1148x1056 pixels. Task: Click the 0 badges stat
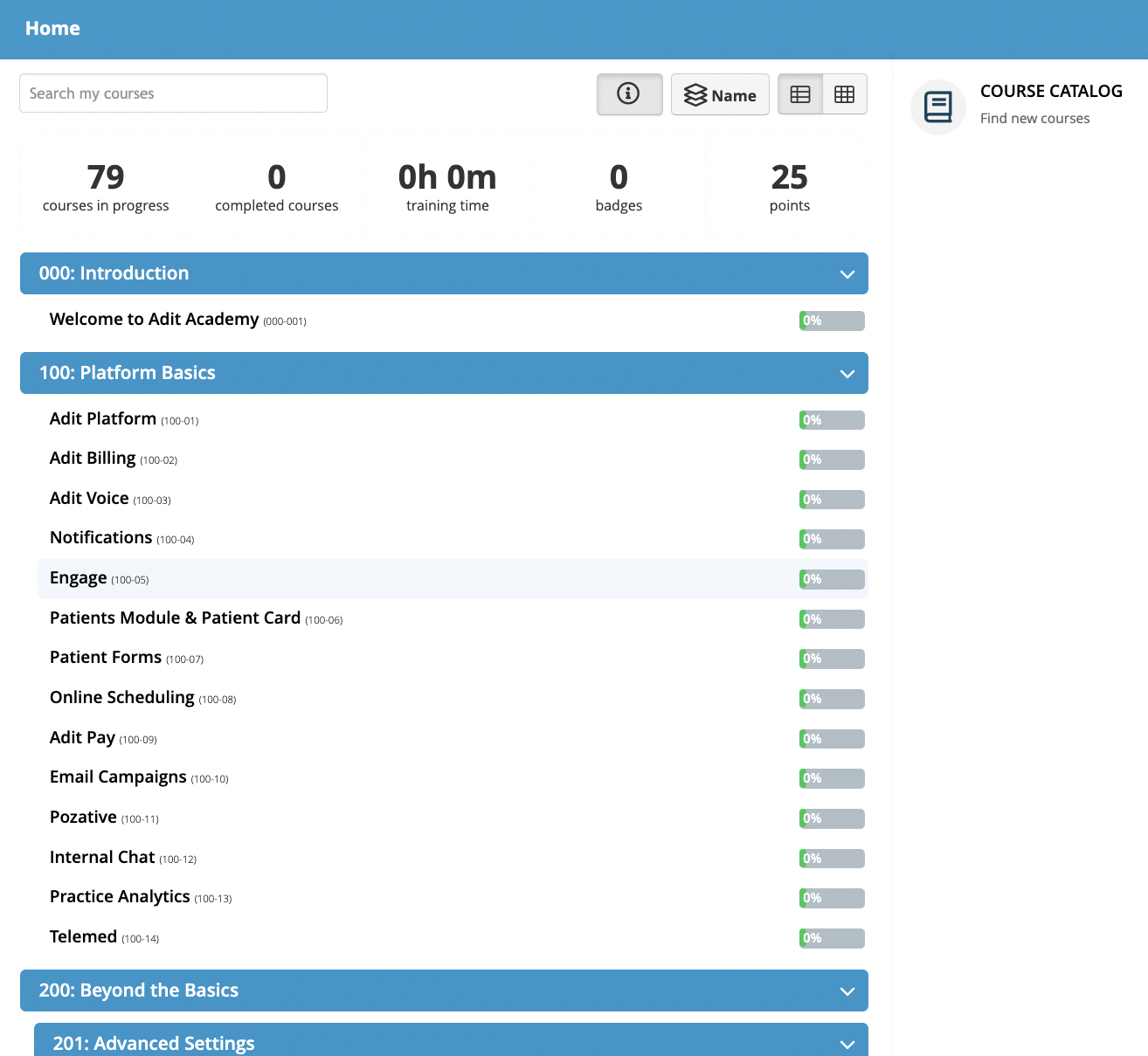click(619, 186)
